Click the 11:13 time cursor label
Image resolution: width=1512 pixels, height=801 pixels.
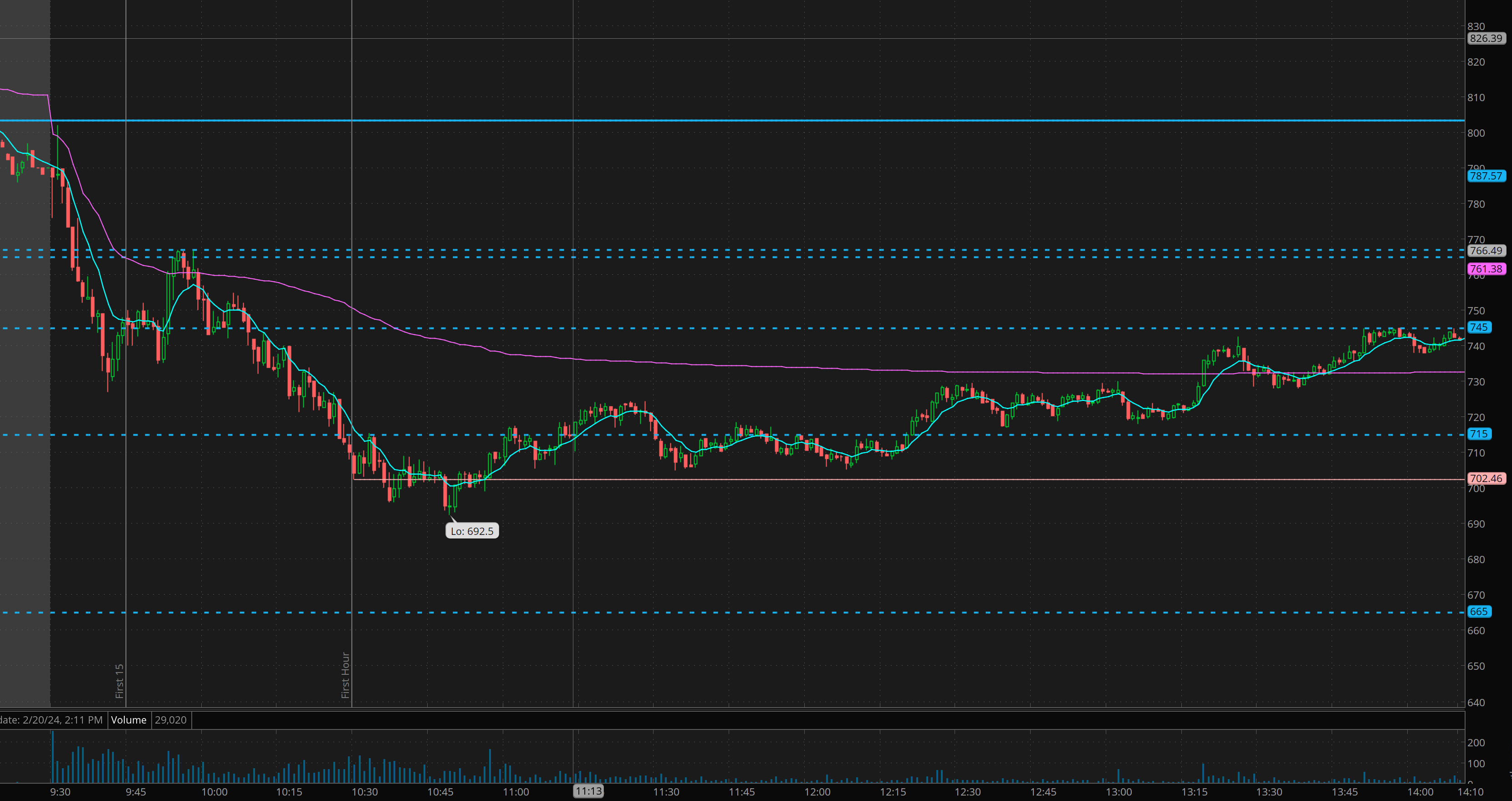point(588,791)
